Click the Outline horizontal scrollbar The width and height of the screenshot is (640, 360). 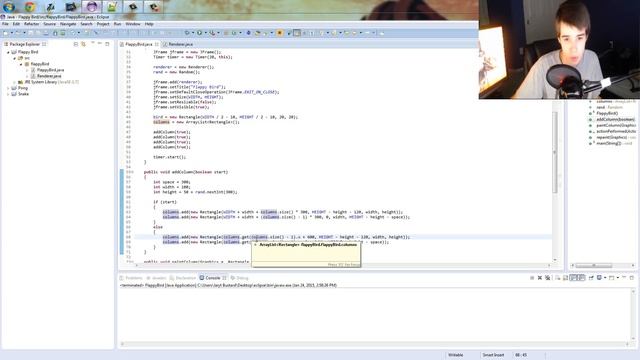[594, 265]
